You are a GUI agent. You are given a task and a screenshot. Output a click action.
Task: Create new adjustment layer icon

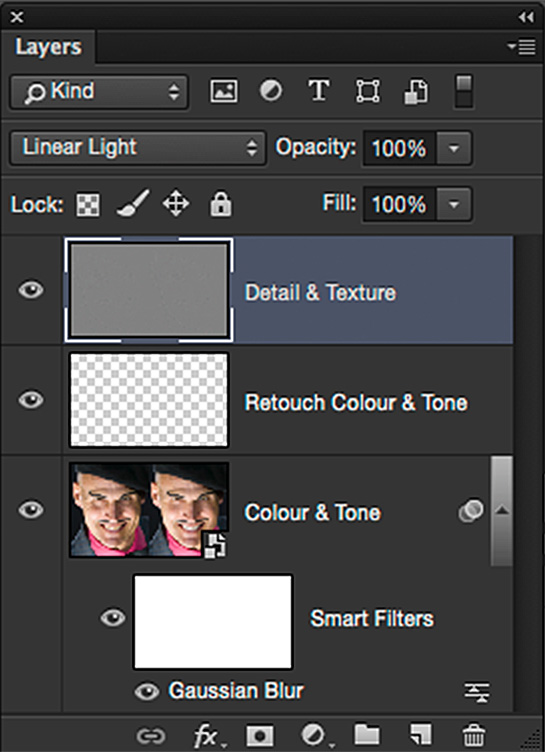coord(313,735)
